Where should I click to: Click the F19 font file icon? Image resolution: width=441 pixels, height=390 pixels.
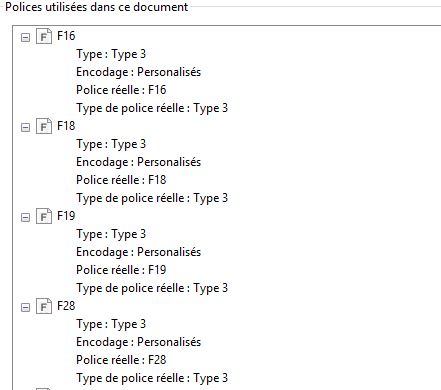pyautogui.click(x=44, y=216)
